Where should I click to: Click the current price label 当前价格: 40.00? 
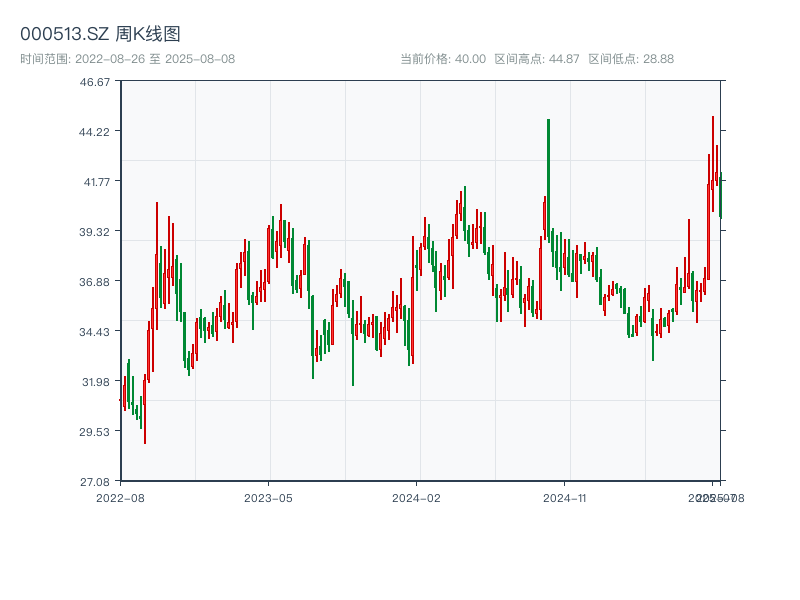[x=443, y=59]
